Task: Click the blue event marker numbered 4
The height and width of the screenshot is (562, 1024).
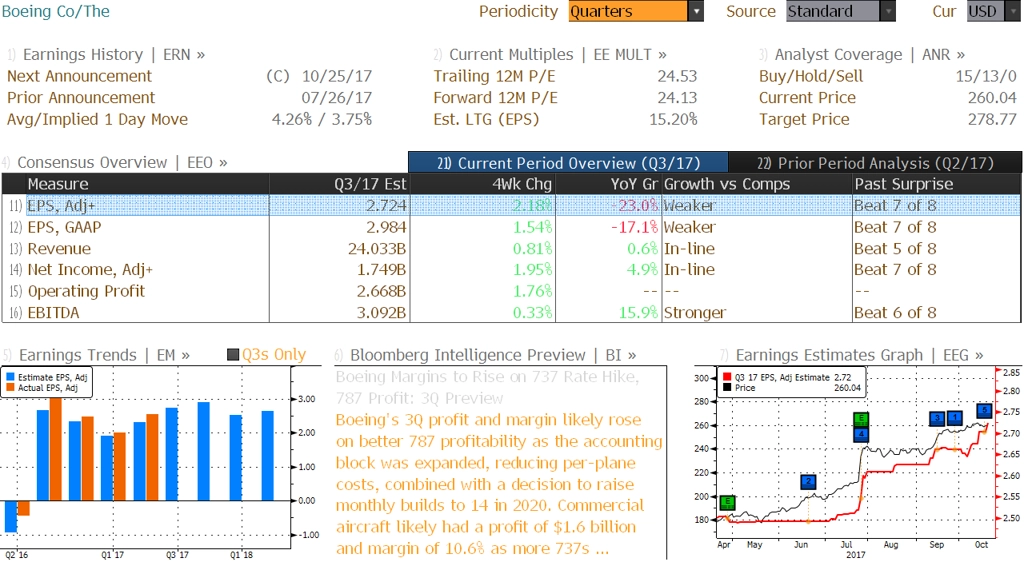Action: click(x=861, y=434)
